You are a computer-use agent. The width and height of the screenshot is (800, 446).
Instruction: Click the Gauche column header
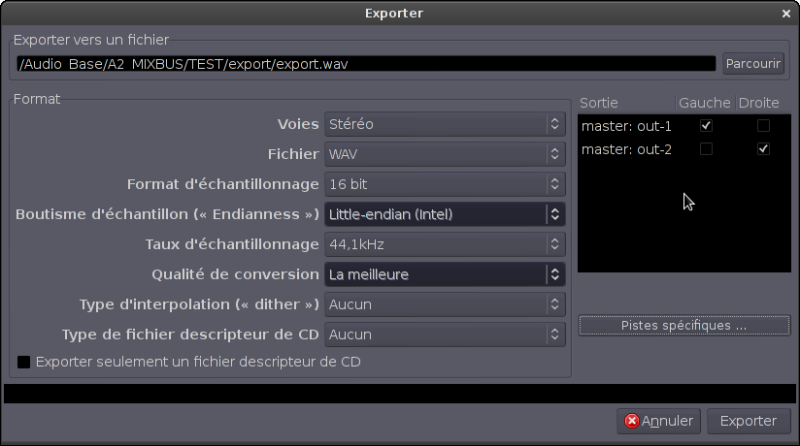tap(705, 103)
